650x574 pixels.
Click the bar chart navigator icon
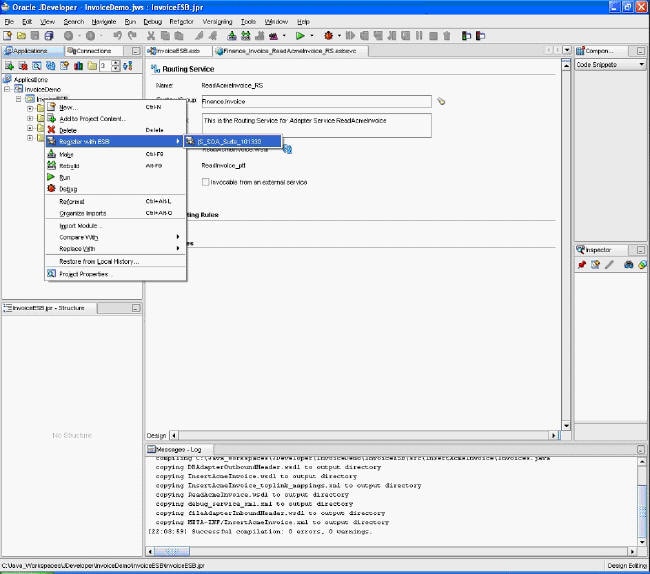[x=78, y=65]
